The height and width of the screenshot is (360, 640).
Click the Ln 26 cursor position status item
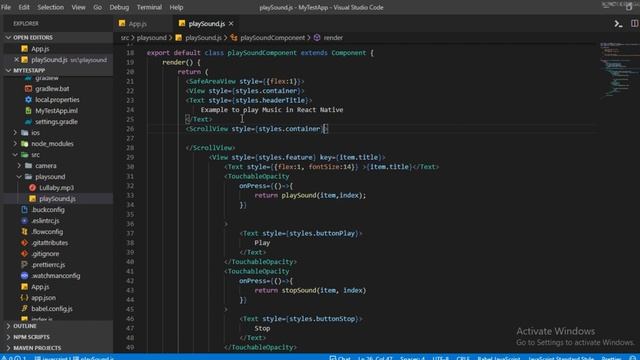[375, 358]
